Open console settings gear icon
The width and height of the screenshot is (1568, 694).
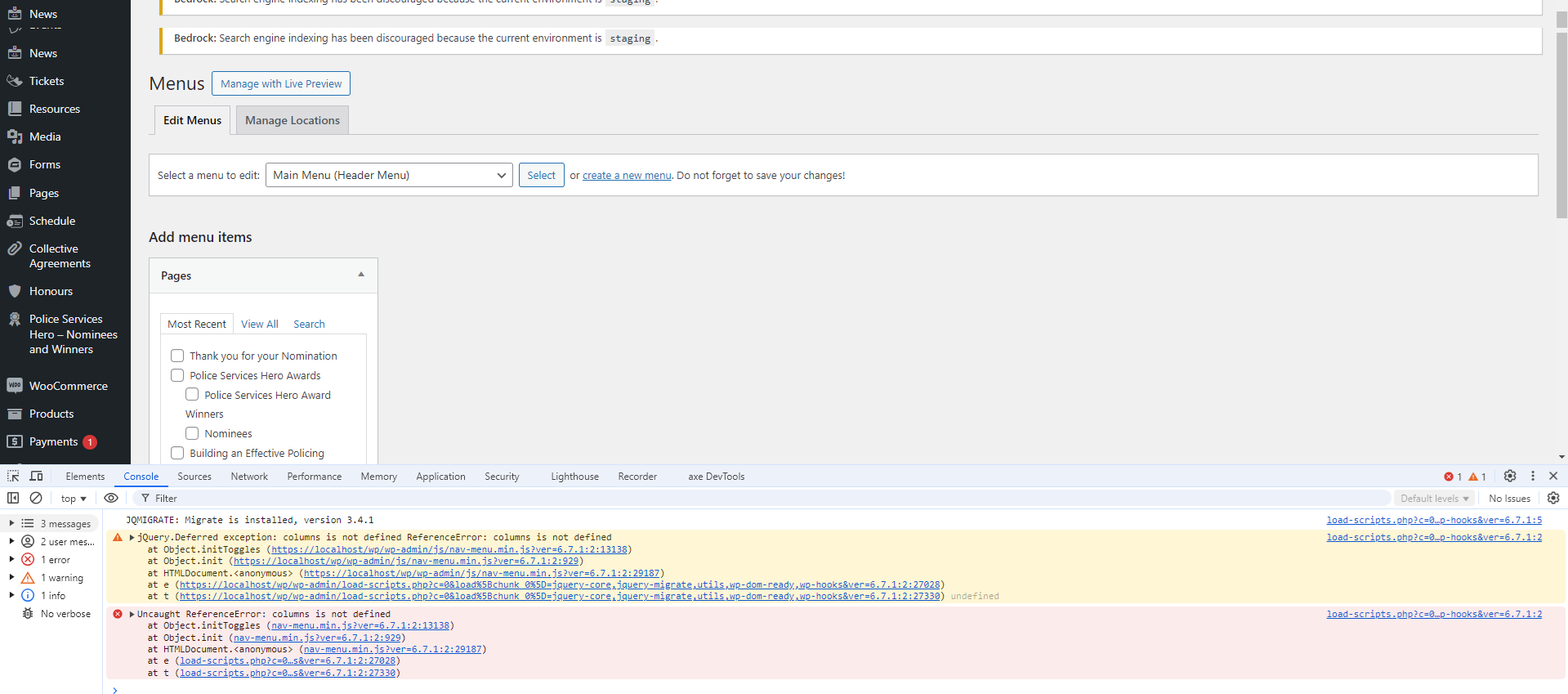1553,498
